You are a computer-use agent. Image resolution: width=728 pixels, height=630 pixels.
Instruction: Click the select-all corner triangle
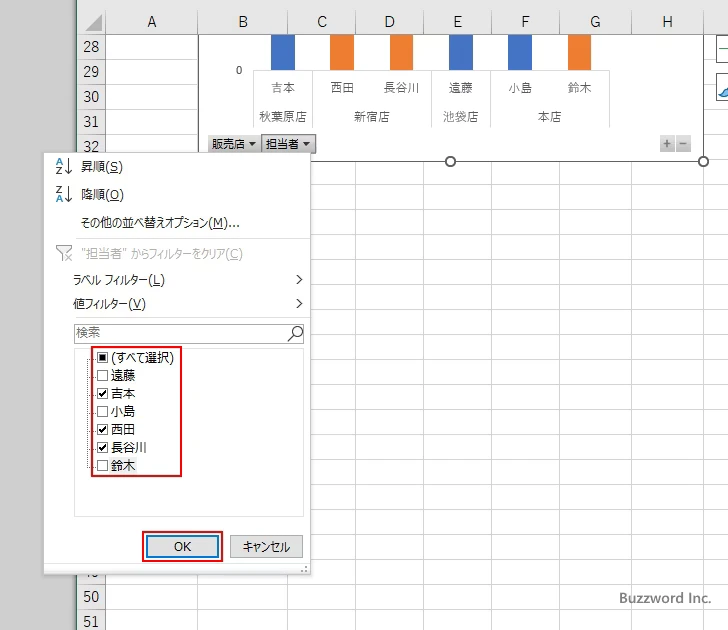click(92, 22)
